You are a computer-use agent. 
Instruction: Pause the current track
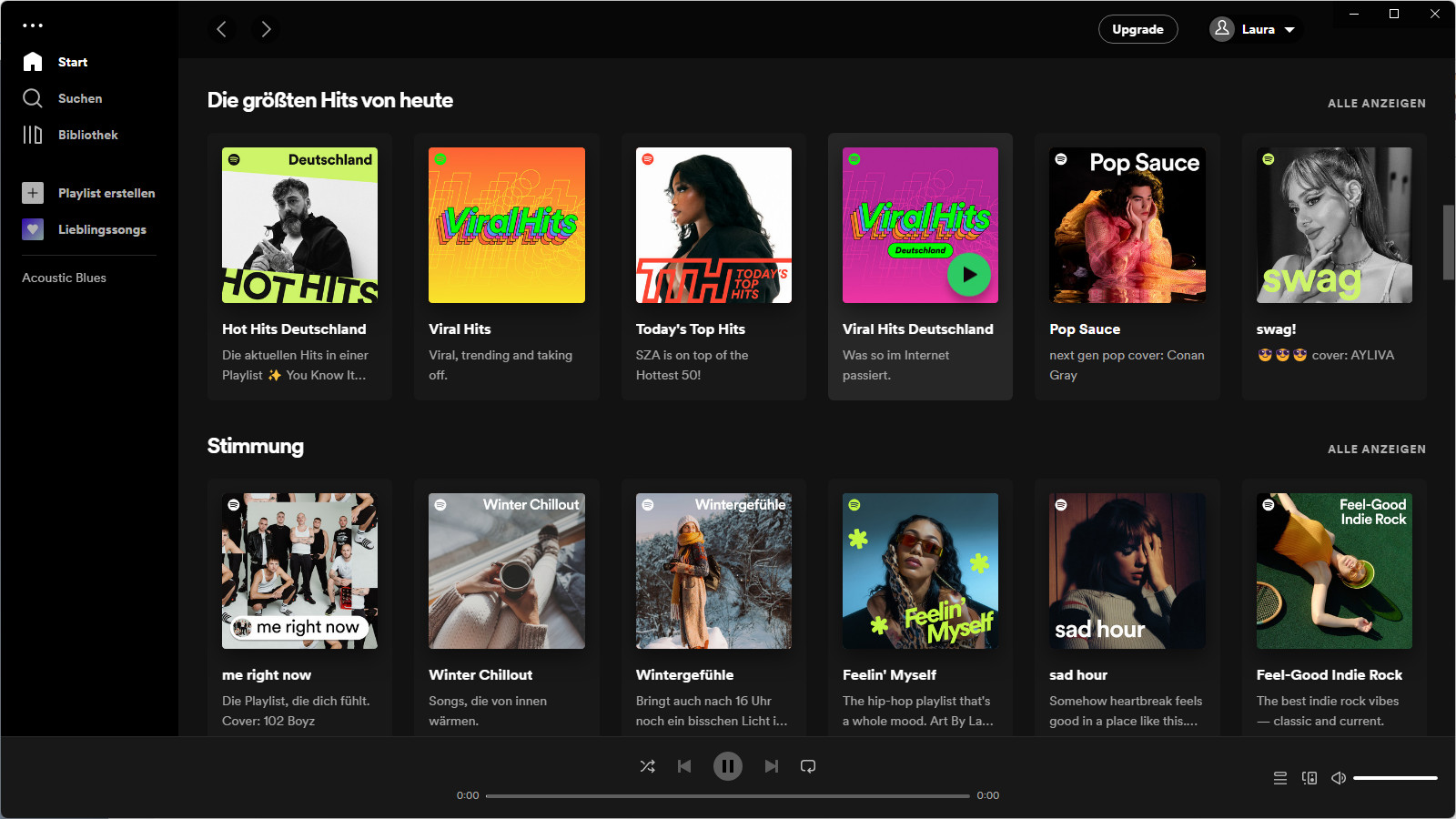[728, 765]
